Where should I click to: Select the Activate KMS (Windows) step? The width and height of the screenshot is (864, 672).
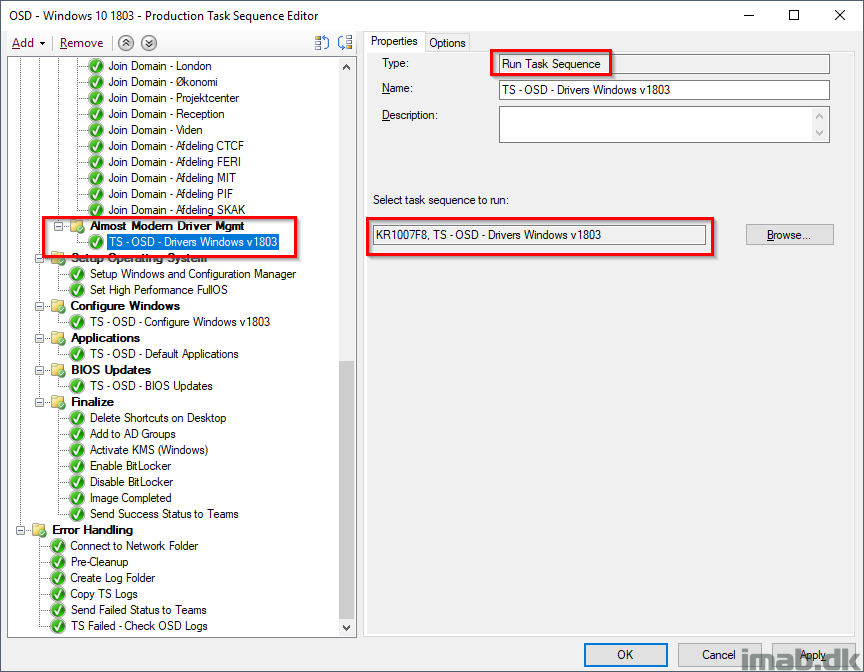(149, 450)
